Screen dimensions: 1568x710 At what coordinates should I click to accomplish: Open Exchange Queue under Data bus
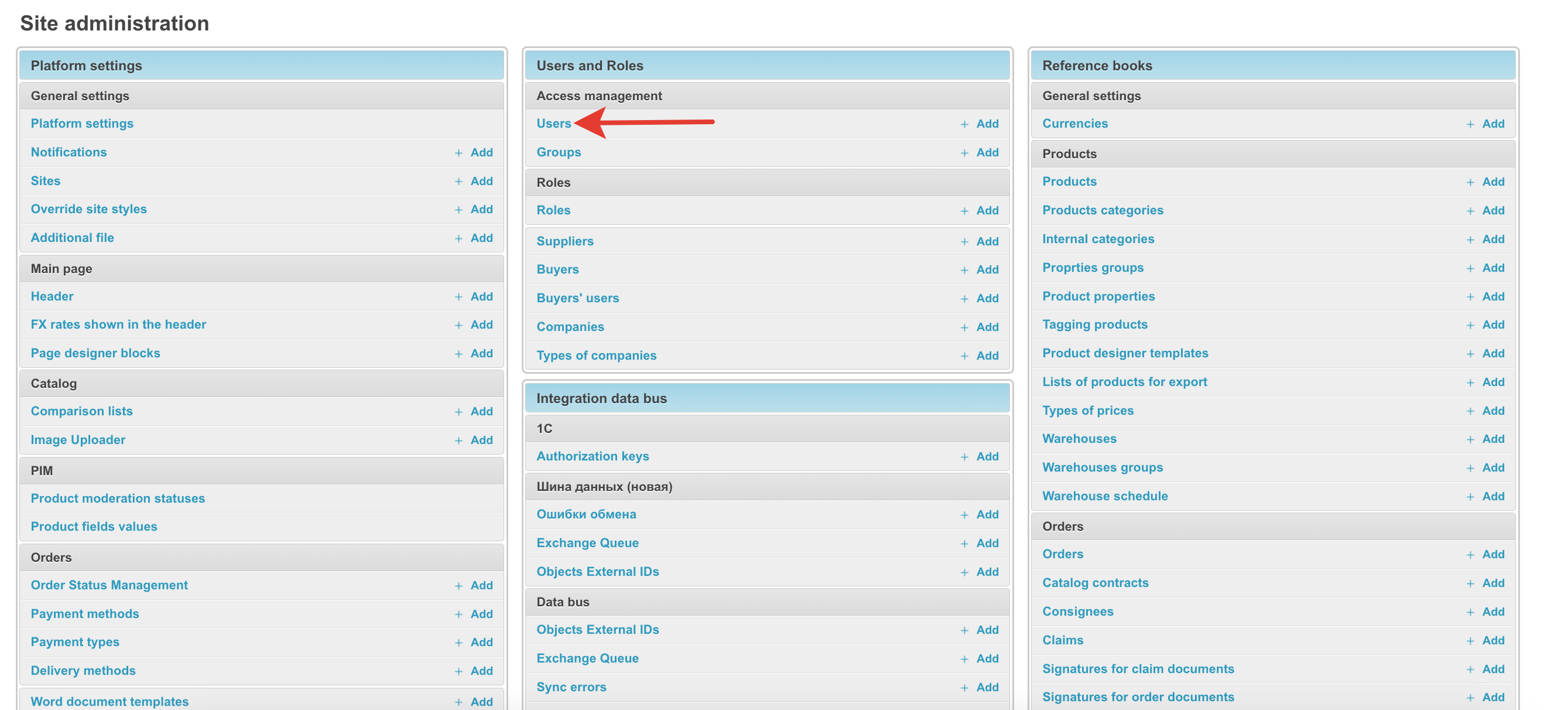coord(587,658)
